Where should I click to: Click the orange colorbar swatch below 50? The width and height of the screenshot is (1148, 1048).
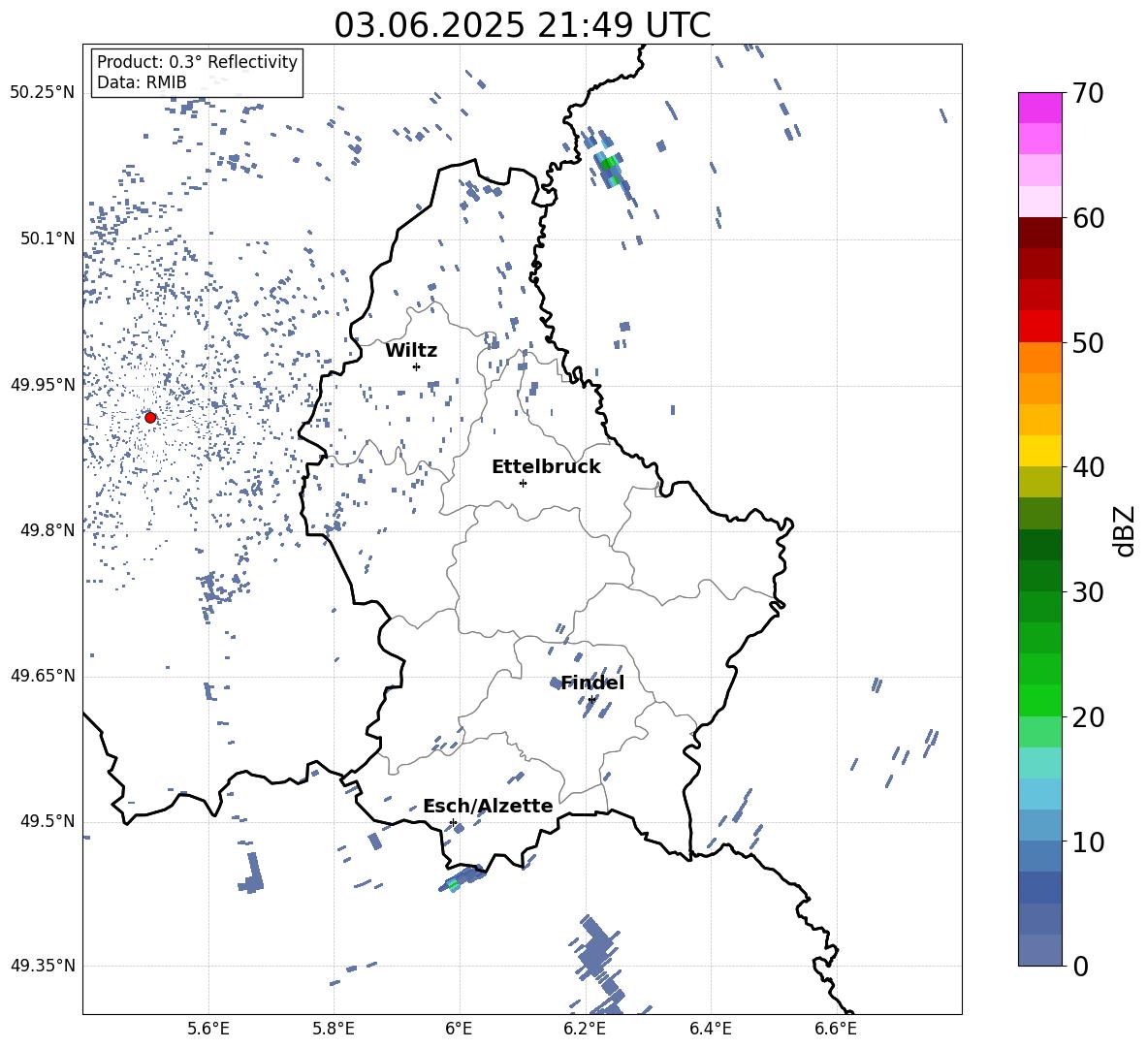[1040, 357]
